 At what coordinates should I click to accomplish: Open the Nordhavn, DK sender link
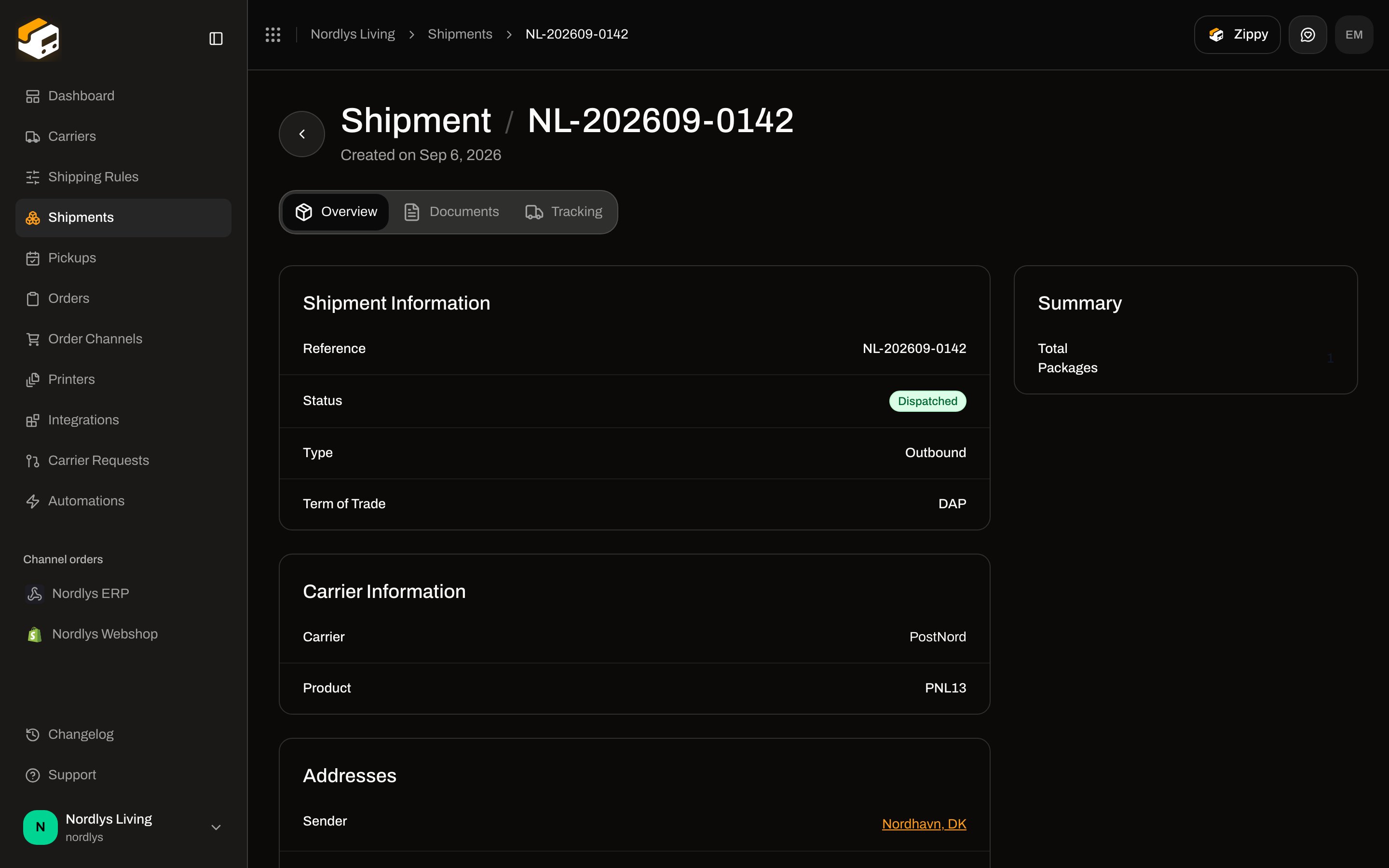924,824
